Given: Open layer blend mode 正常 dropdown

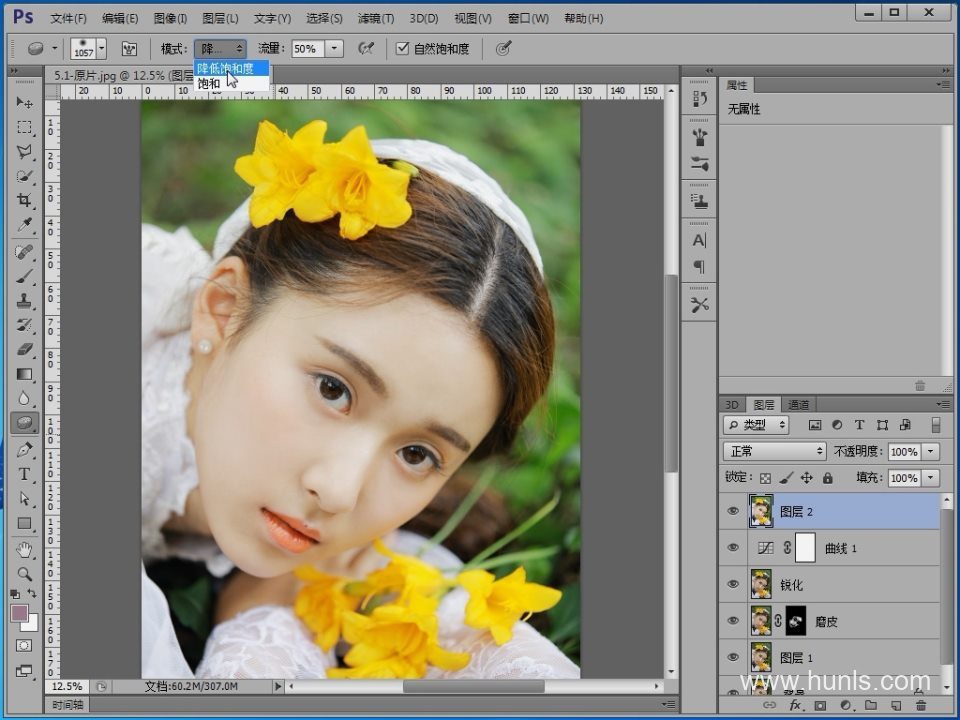Looking at the screenshot, I should pos(774,451).
